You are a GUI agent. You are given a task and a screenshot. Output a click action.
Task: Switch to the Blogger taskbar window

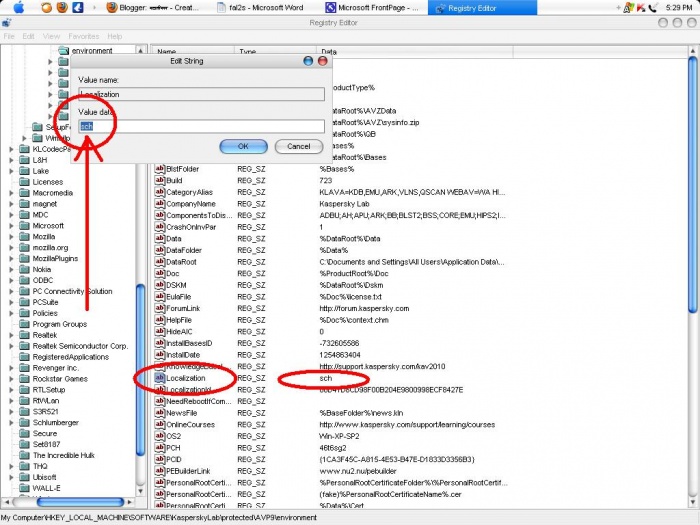pyautogui.click(x=153, y=7)
